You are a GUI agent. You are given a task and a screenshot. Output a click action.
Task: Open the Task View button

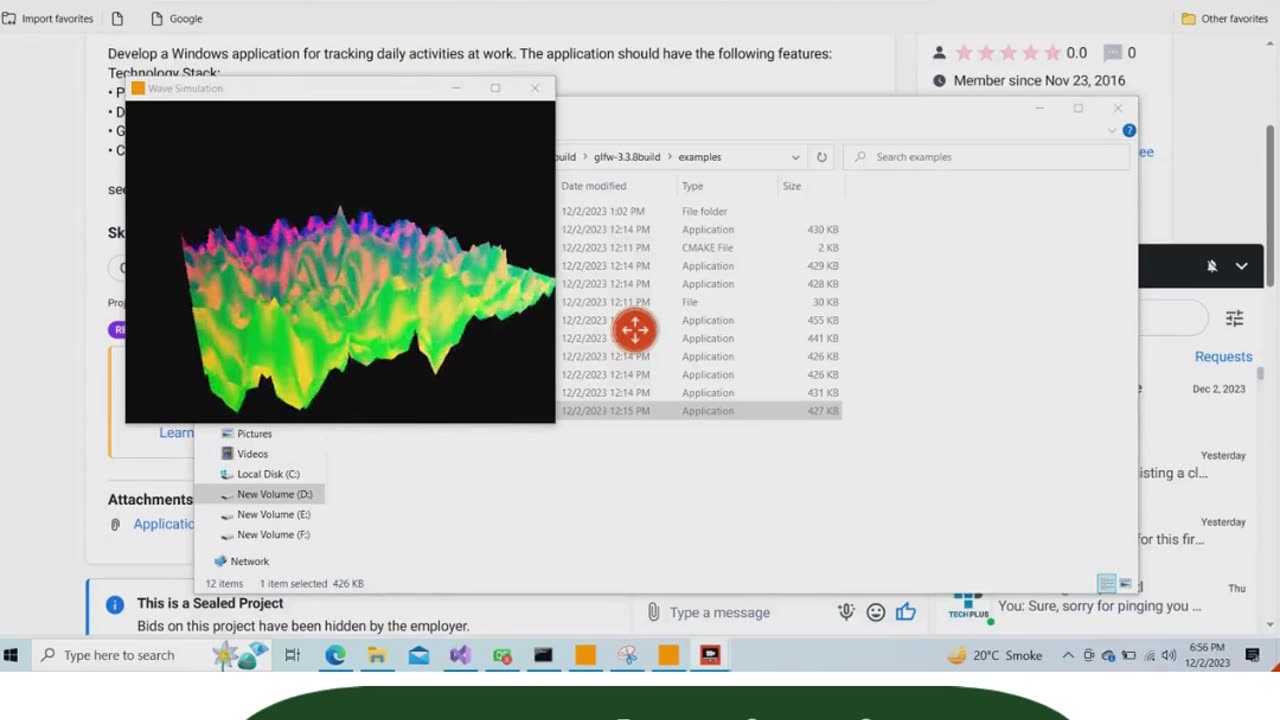pyautogui.click(x=292, y=655)
